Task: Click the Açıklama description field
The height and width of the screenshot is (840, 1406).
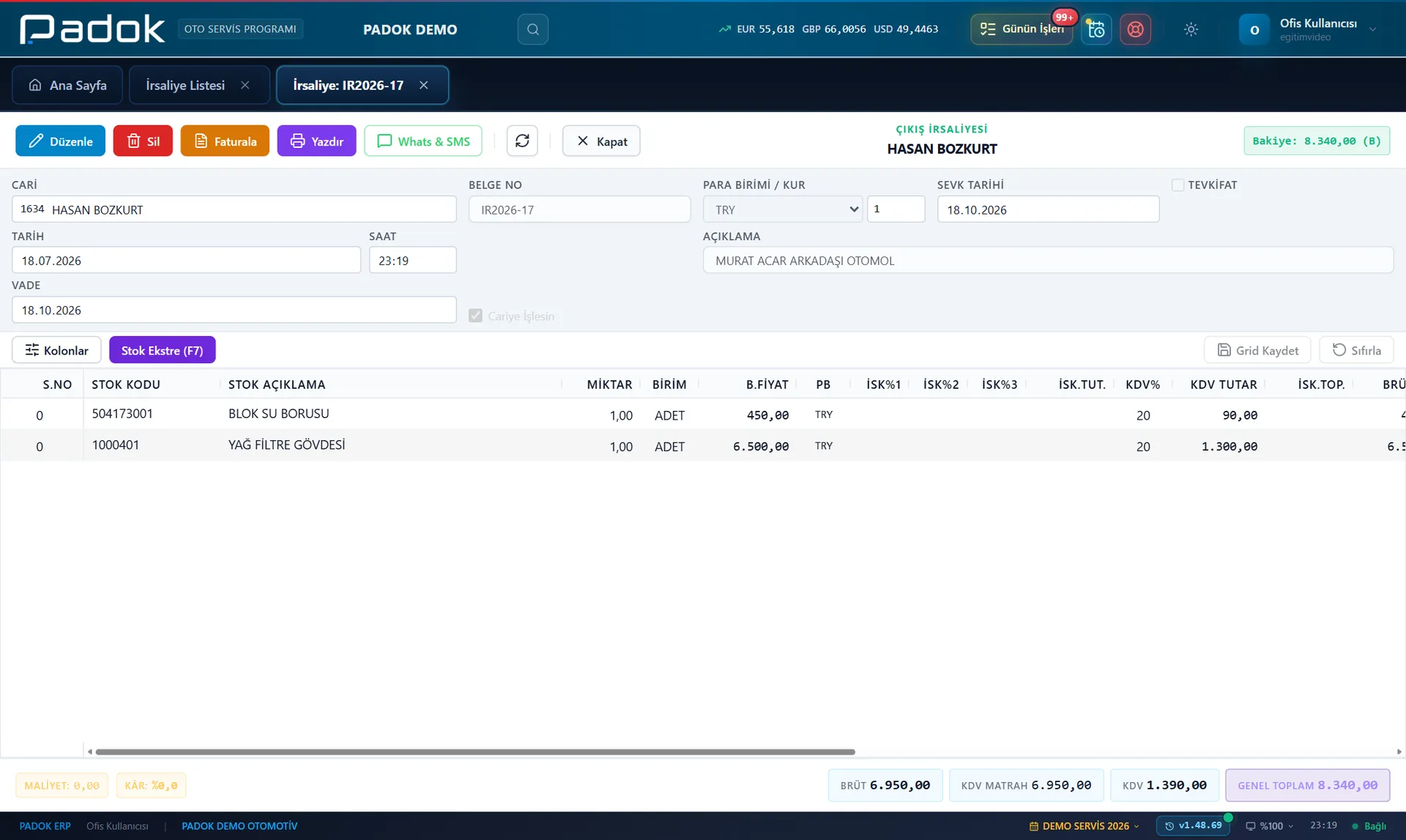Action: click(1048, 260)
